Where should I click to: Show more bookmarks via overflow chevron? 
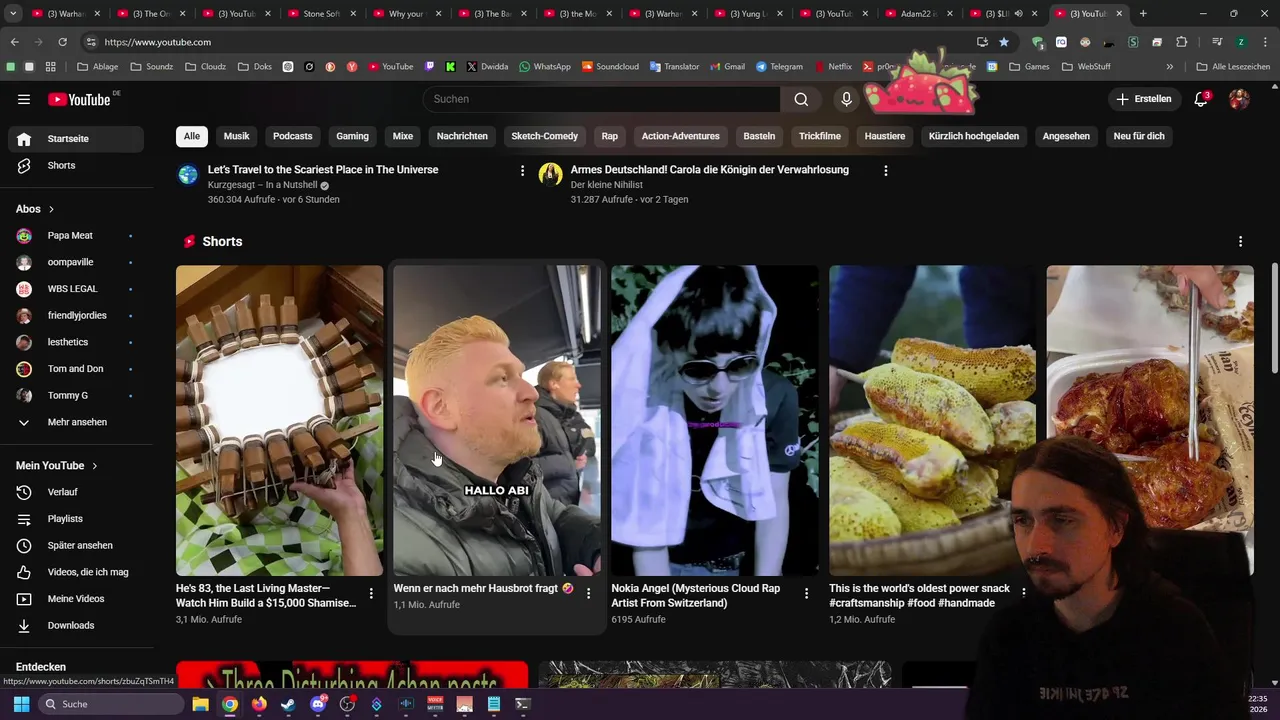click(x=1169, y=67)
